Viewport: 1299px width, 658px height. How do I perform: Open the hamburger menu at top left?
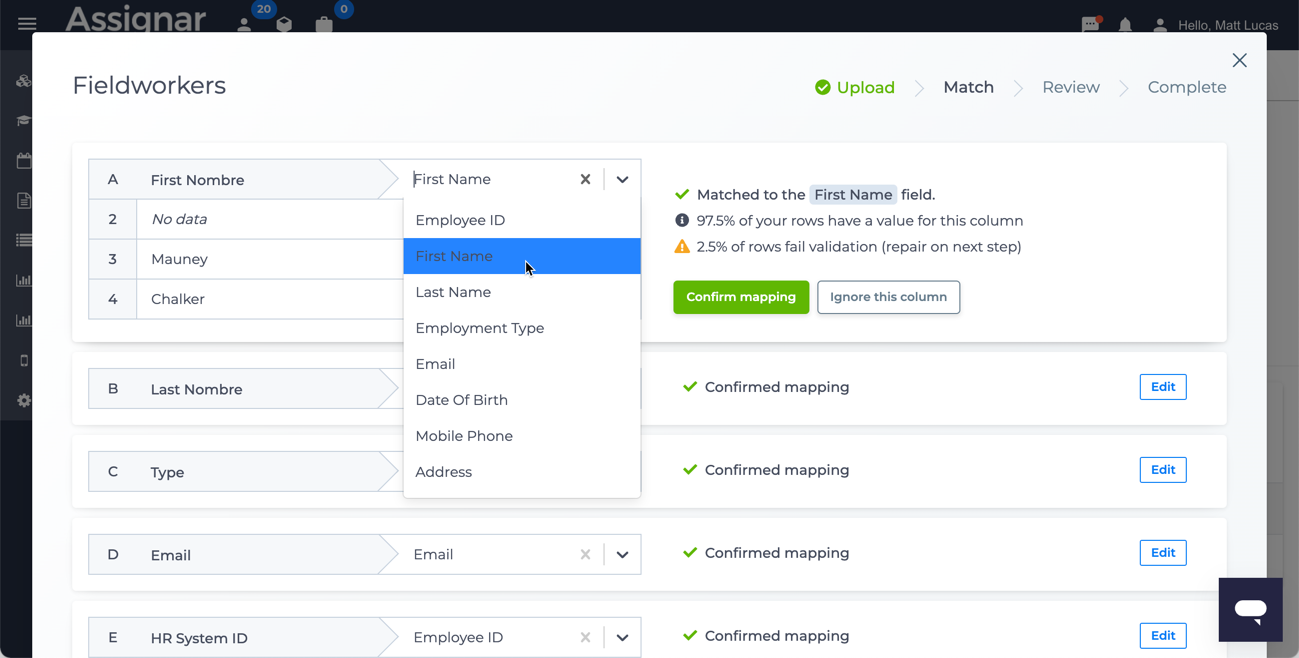click(25, 25)
